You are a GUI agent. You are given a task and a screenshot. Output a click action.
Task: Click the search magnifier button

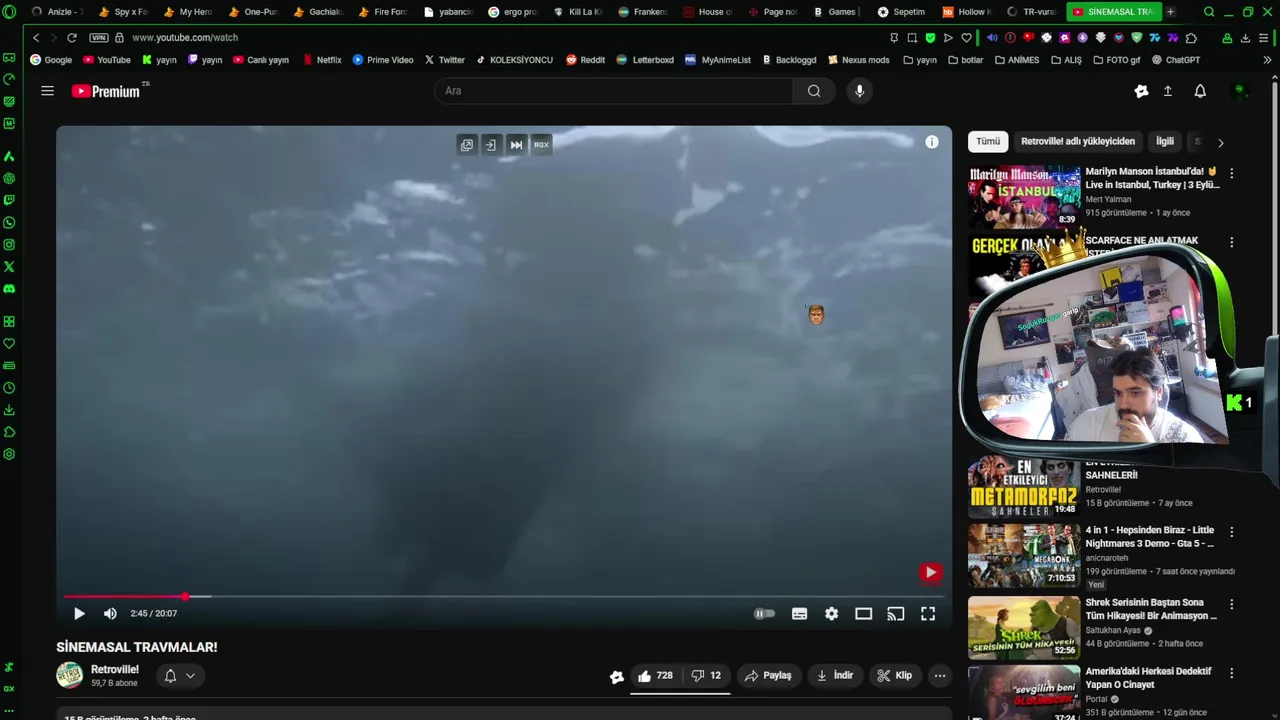814,91
